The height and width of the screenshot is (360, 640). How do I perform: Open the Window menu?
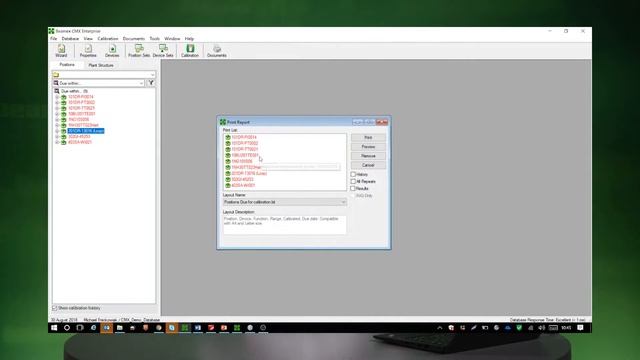pos(172,39)
